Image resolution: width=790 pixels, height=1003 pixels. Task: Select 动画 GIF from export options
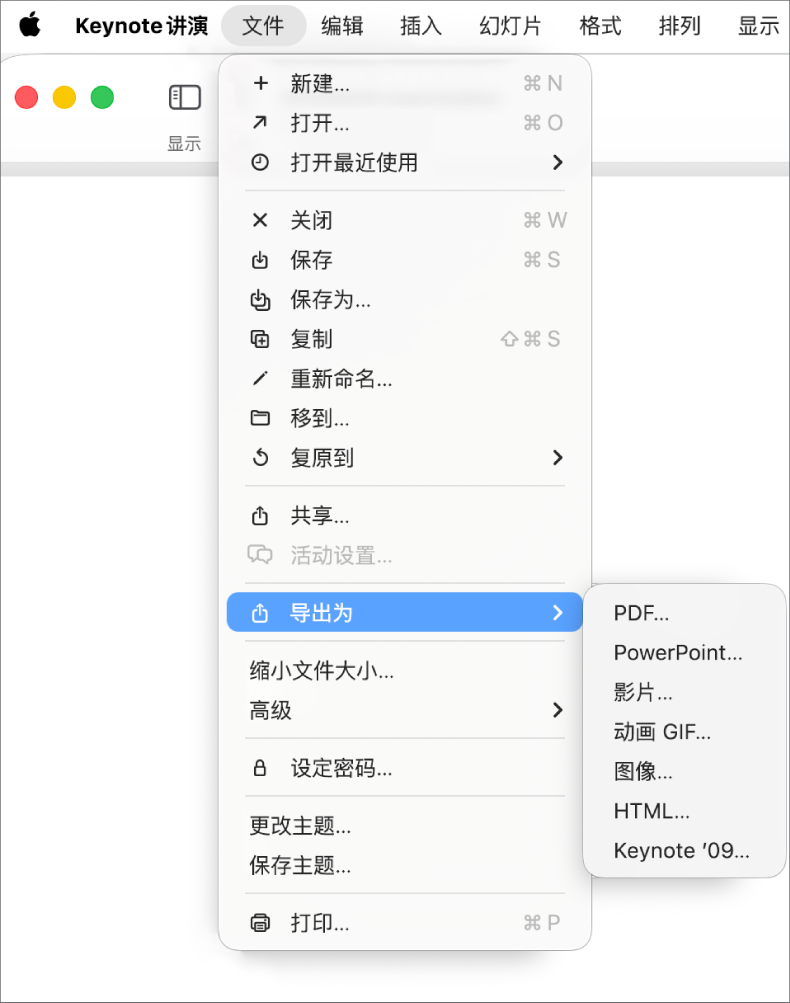pyautogui.click(x=662, y=731)
